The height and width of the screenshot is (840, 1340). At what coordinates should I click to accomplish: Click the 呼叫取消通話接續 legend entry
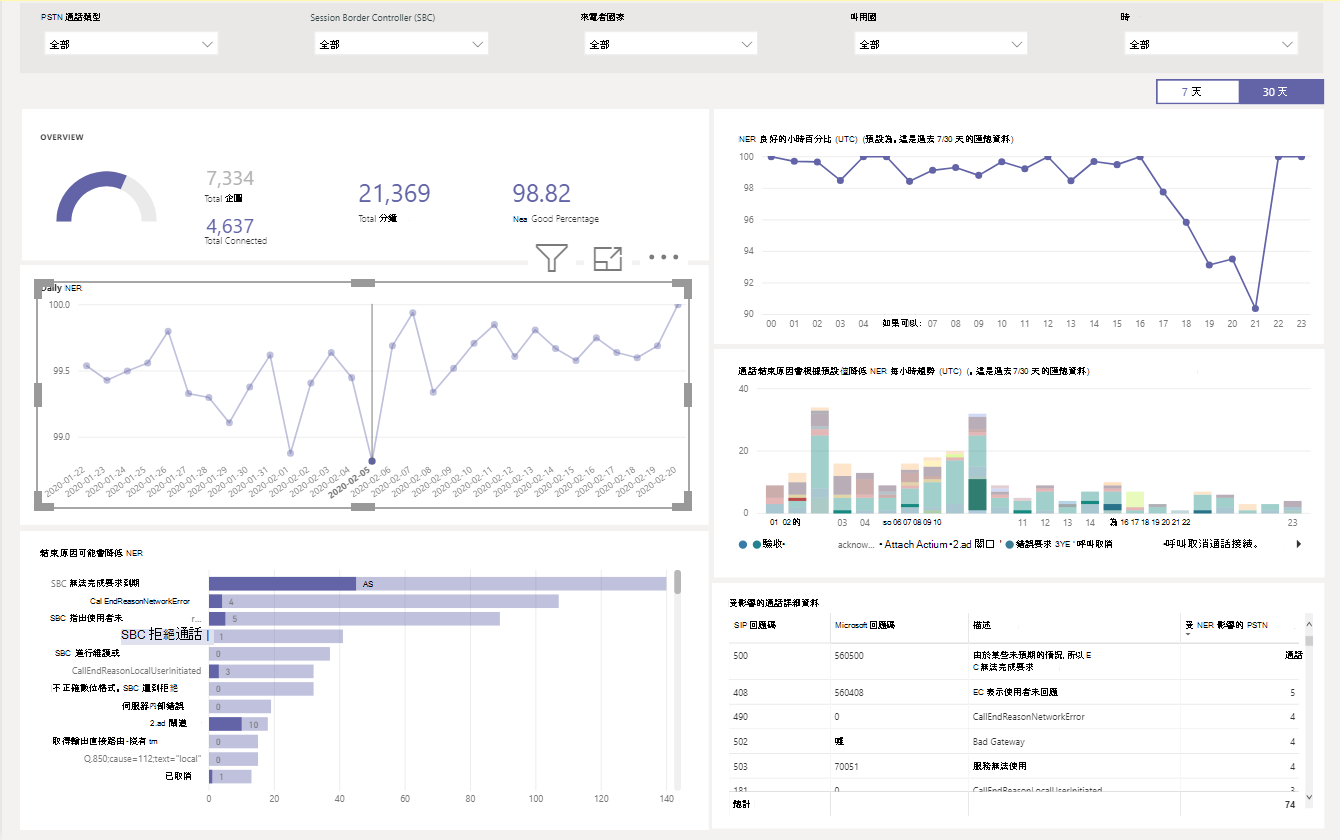coord(1211,544)
